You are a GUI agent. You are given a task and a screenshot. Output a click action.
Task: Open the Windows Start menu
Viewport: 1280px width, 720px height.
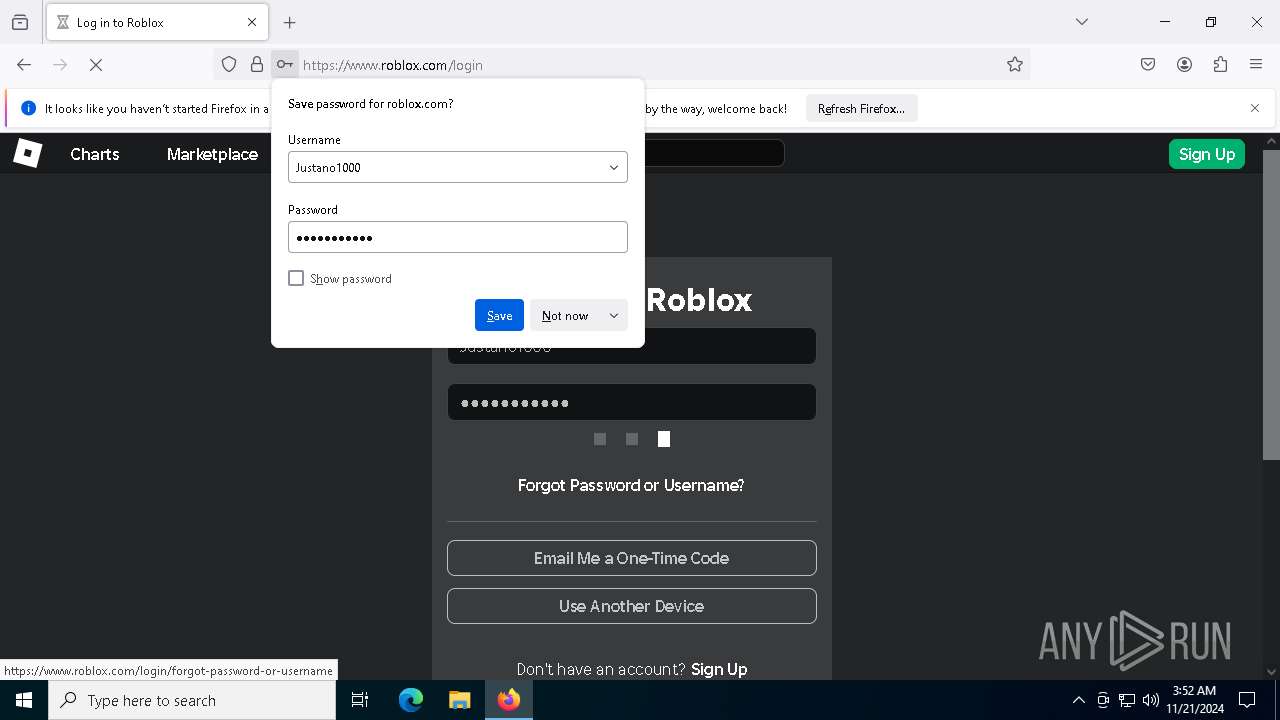pyautogui.click(x=24, y=700)
